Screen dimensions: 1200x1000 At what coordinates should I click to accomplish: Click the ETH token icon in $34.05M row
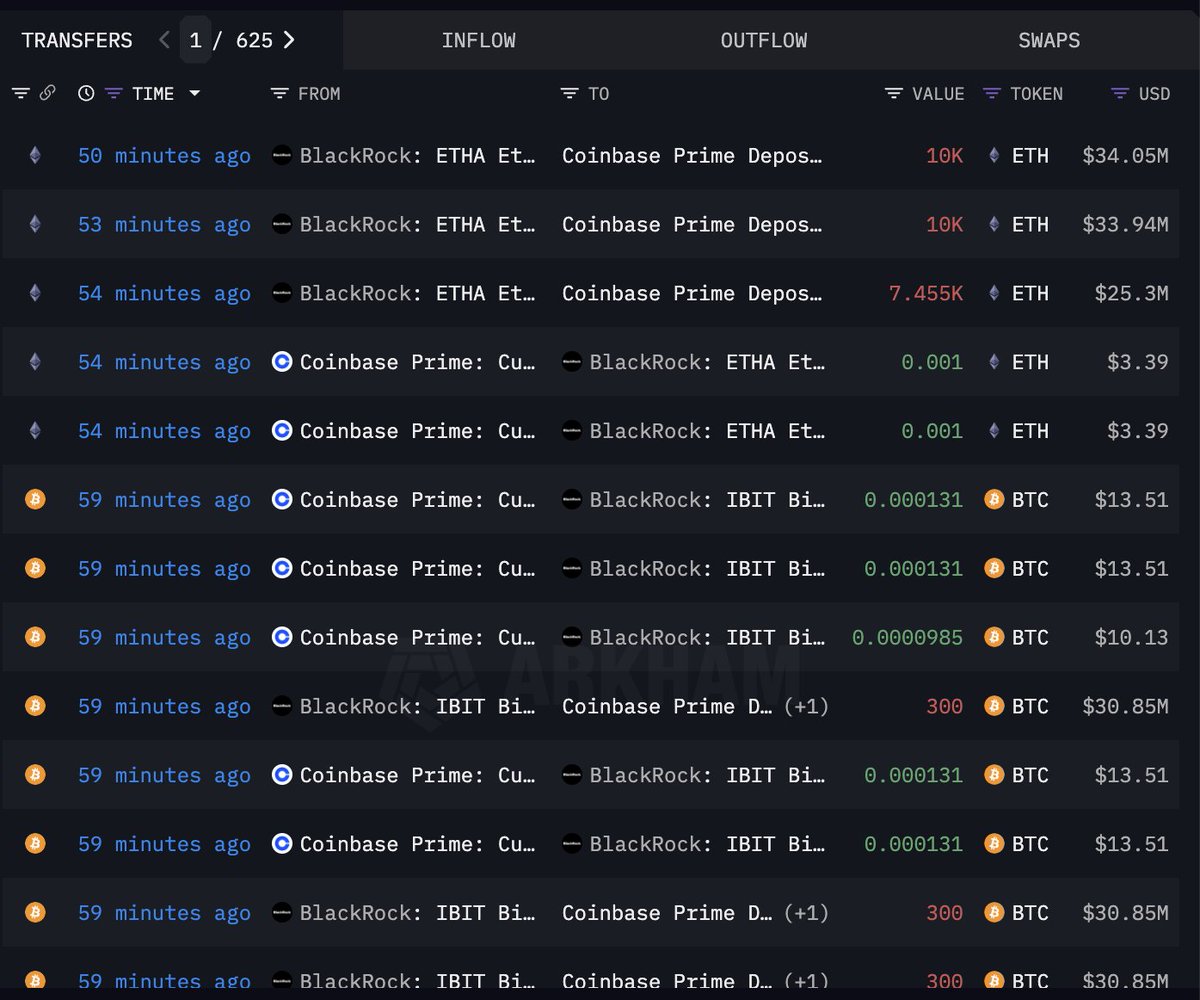click(x=994, y=156)
